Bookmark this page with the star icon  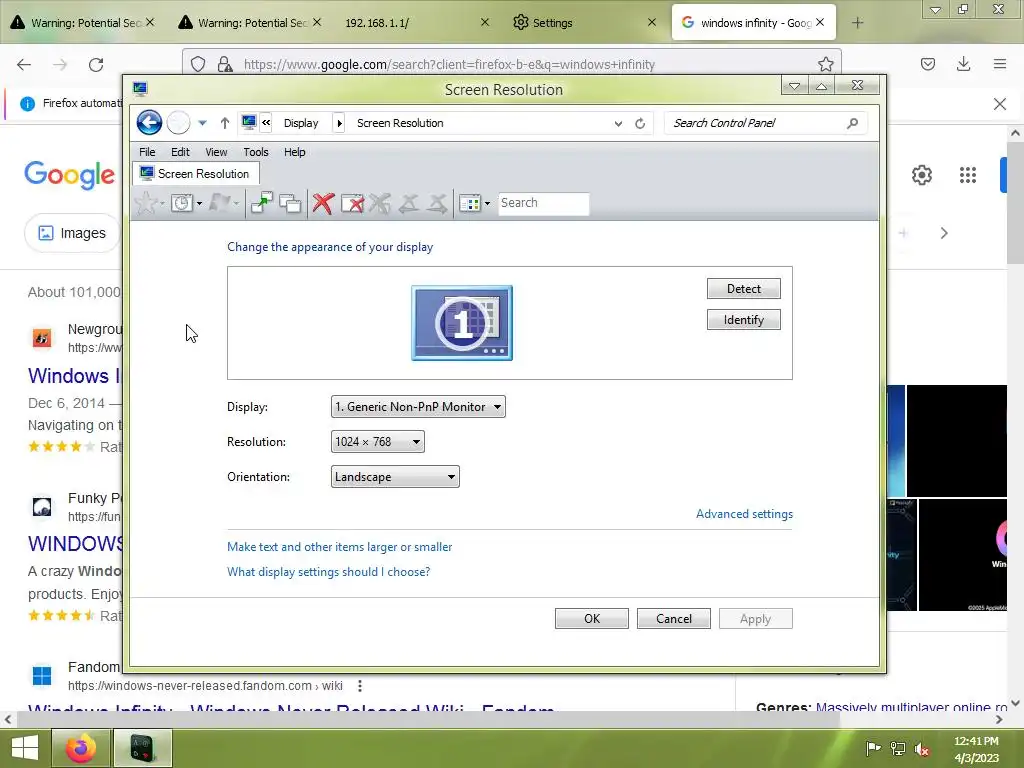coord(825,64)
